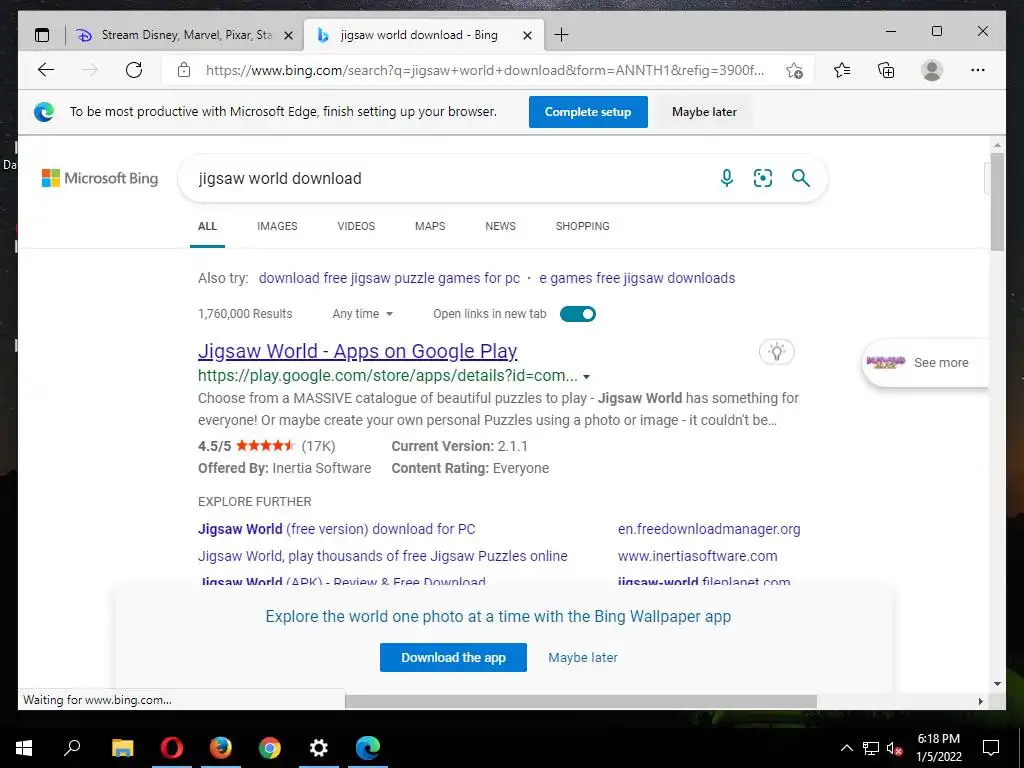Click the horizontal scrollbar thumb
The height and width of the screenshot is (768, 1024).
(x=581, y=701)
